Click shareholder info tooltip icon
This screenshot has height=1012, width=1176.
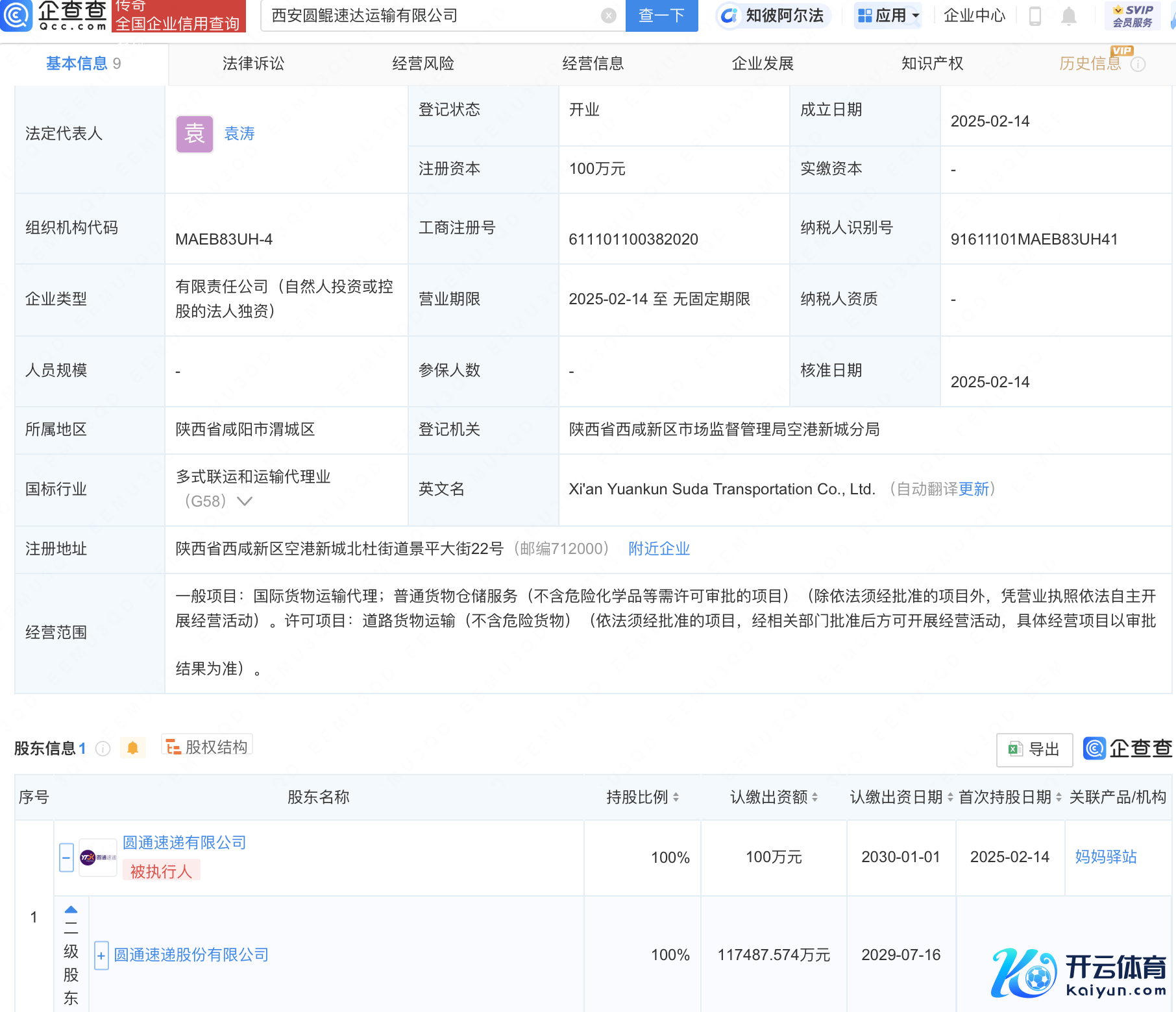pos(103,749)
